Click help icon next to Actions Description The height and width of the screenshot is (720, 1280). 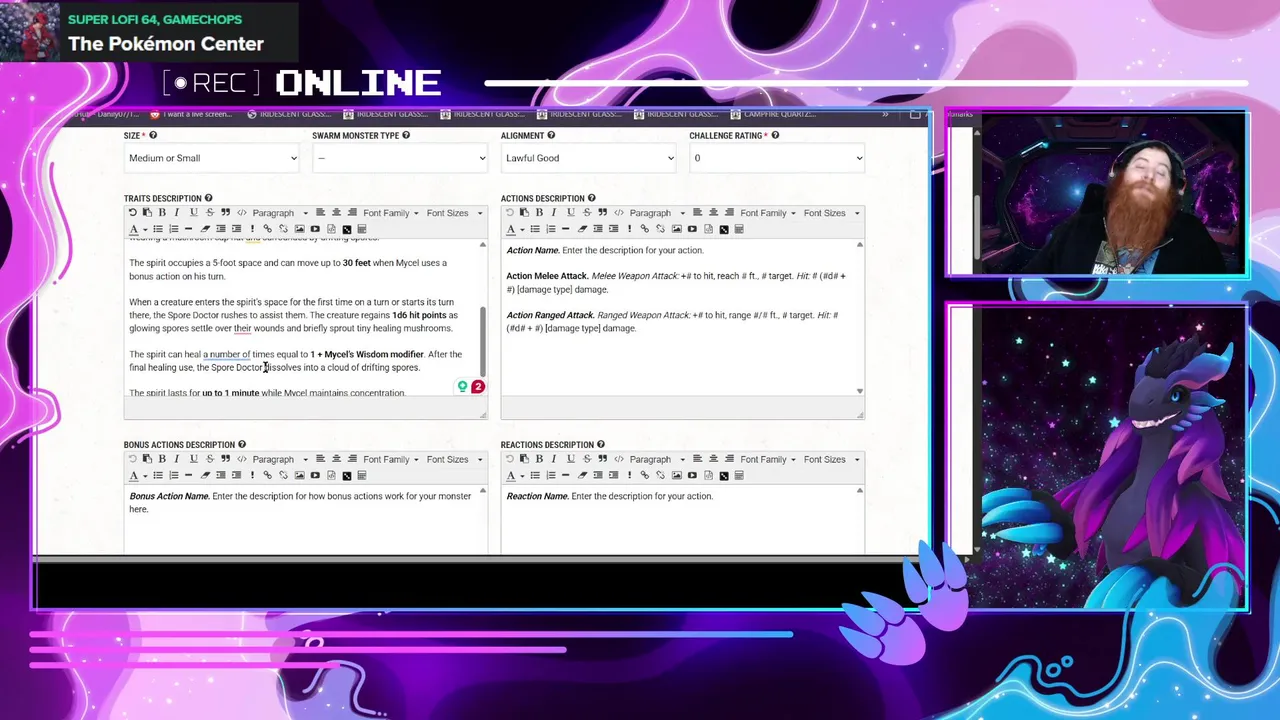592,198
